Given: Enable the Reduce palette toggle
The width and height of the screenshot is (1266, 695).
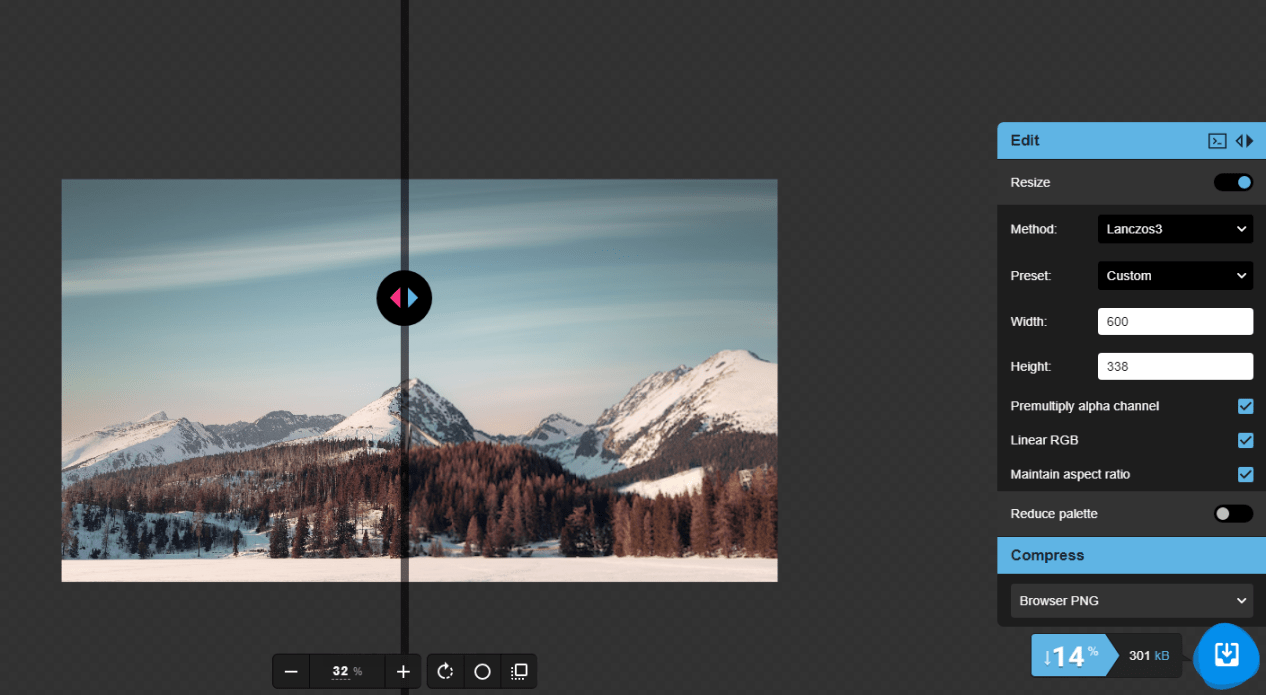Looking at the screenshot, I should (x=1233, y=513).
